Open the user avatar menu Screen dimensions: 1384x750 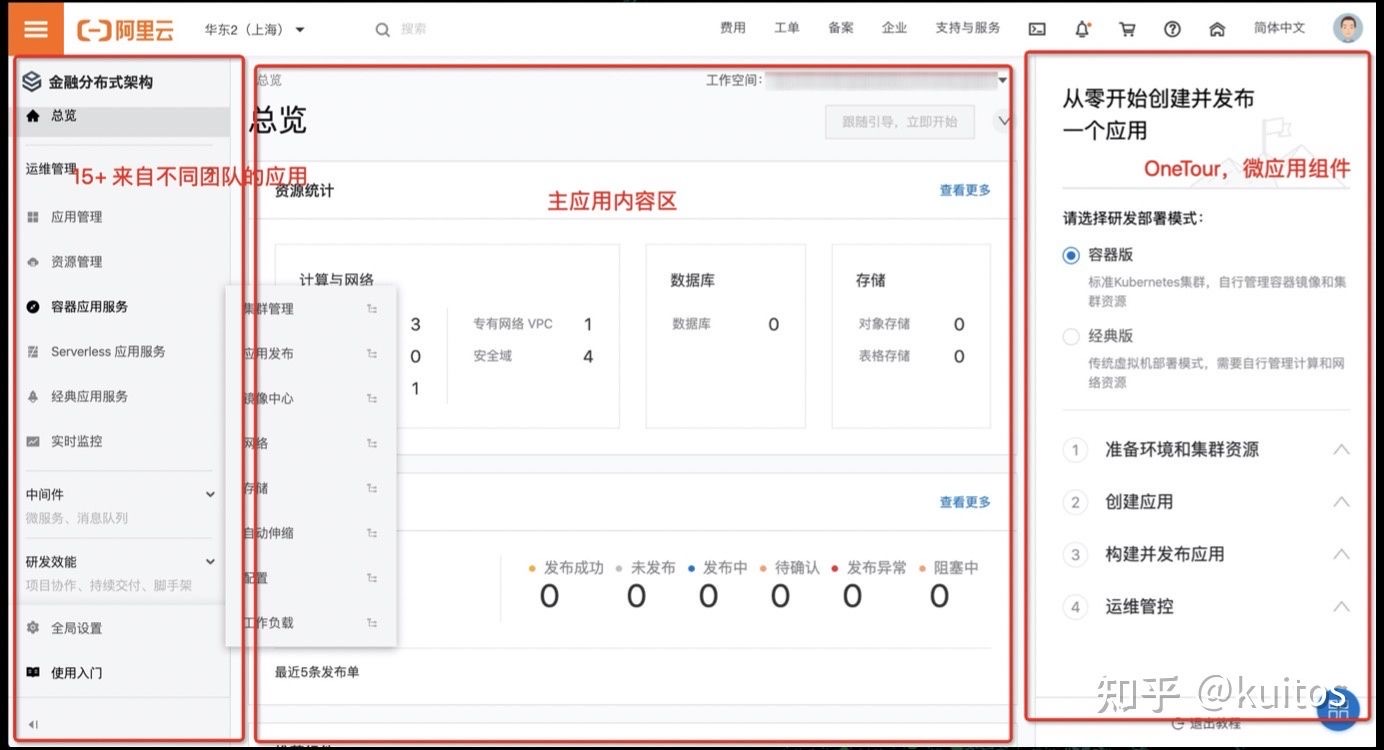point(1347,28)
